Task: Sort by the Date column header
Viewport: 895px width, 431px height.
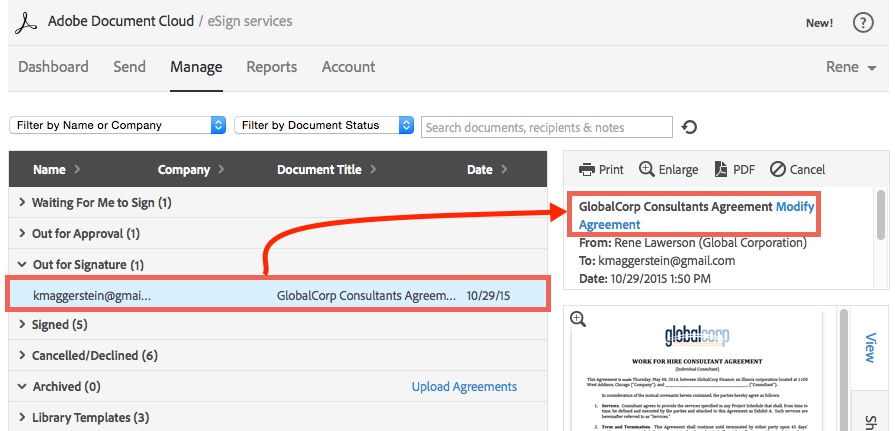Action: click(487, 170)
